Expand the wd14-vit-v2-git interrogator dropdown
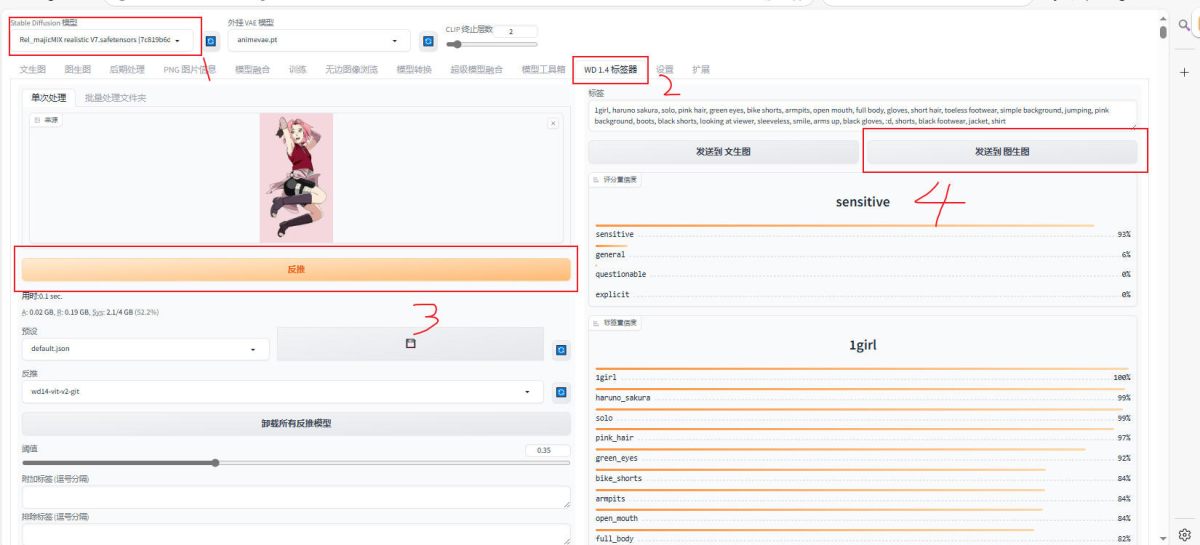The height and width of the screenshot is (545, 1200). (x=280, y=392)
